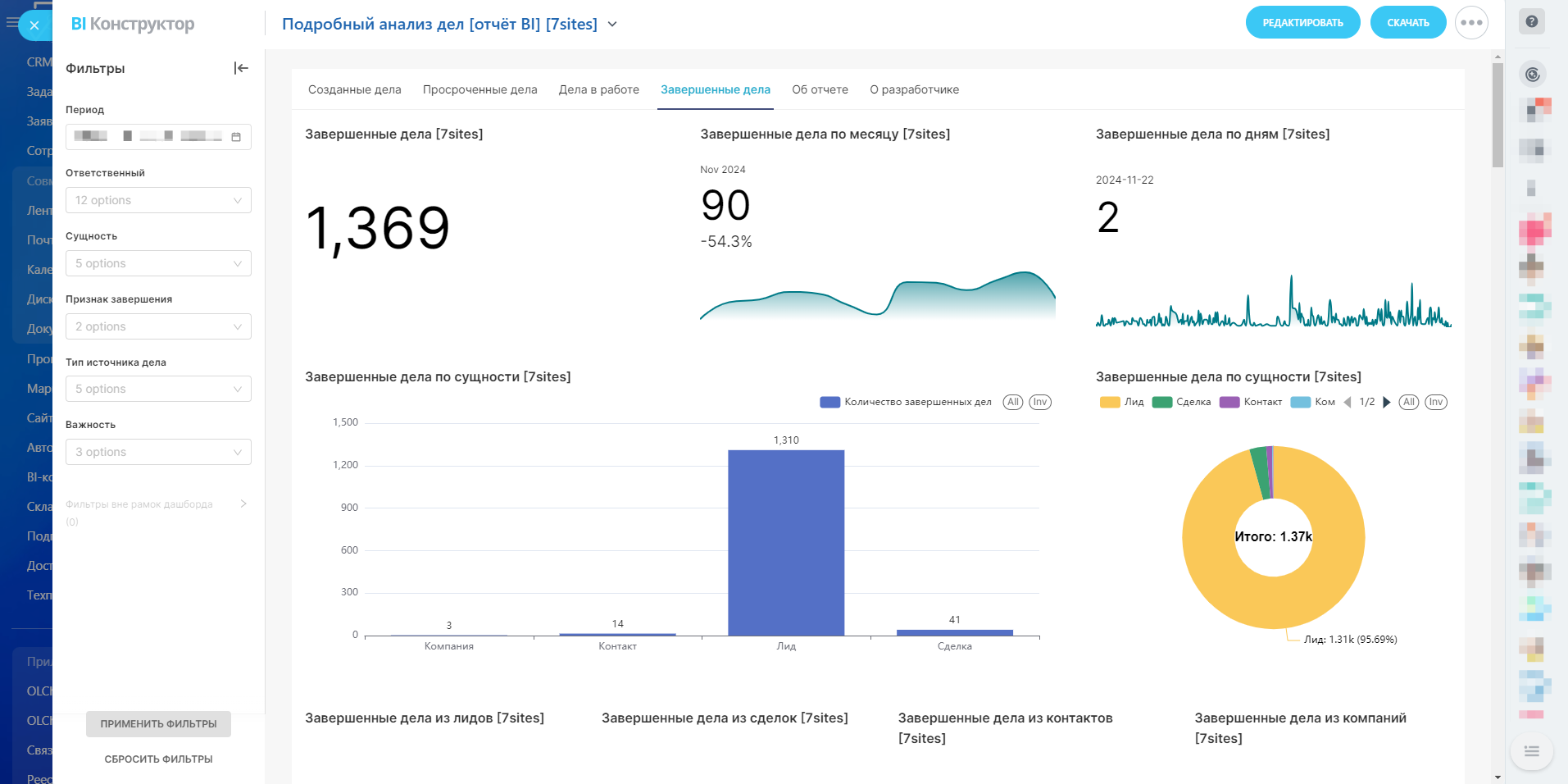Screen dimensions: 1568x784
Task: Click the Редактировать button
Action: [x=1302, y=23]
